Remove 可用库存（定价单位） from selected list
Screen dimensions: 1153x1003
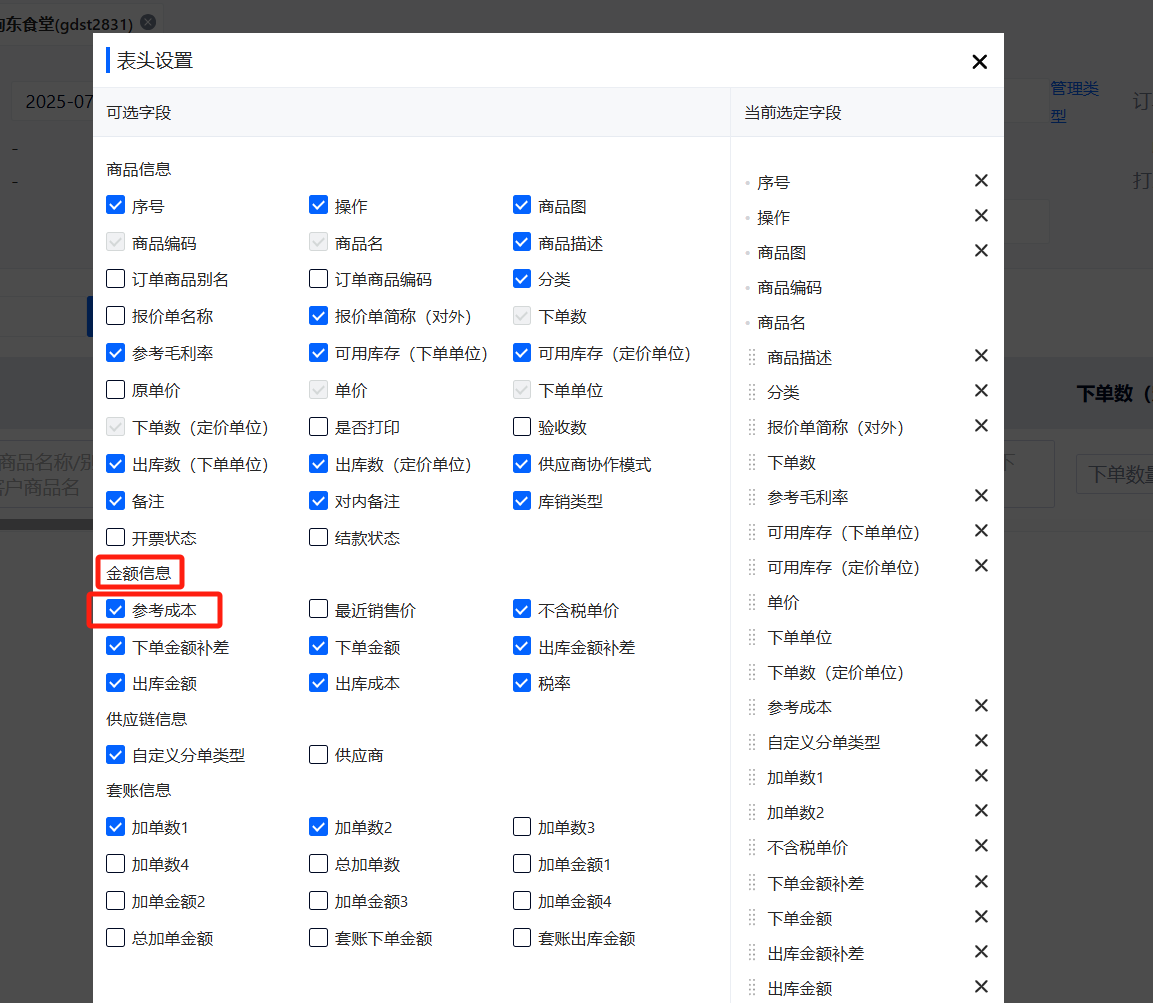pos(981,565)
